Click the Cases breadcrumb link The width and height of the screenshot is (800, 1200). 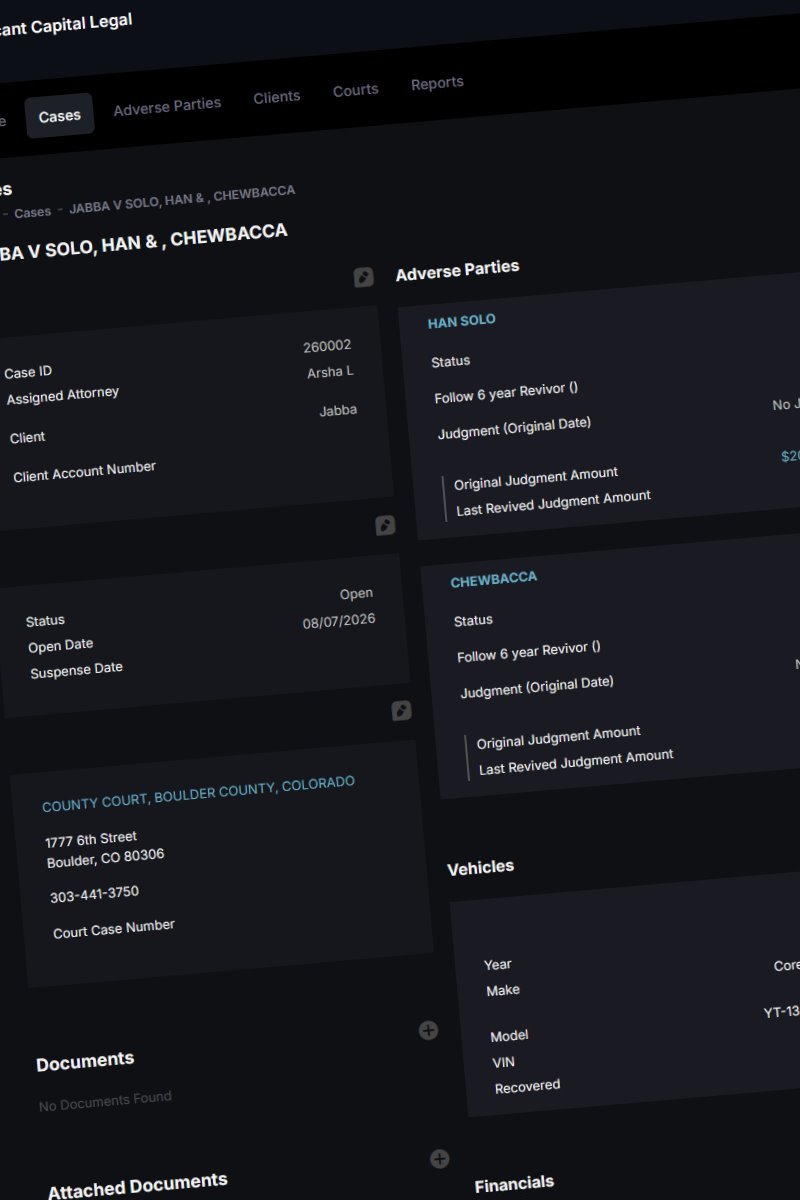tap(33, 212)
